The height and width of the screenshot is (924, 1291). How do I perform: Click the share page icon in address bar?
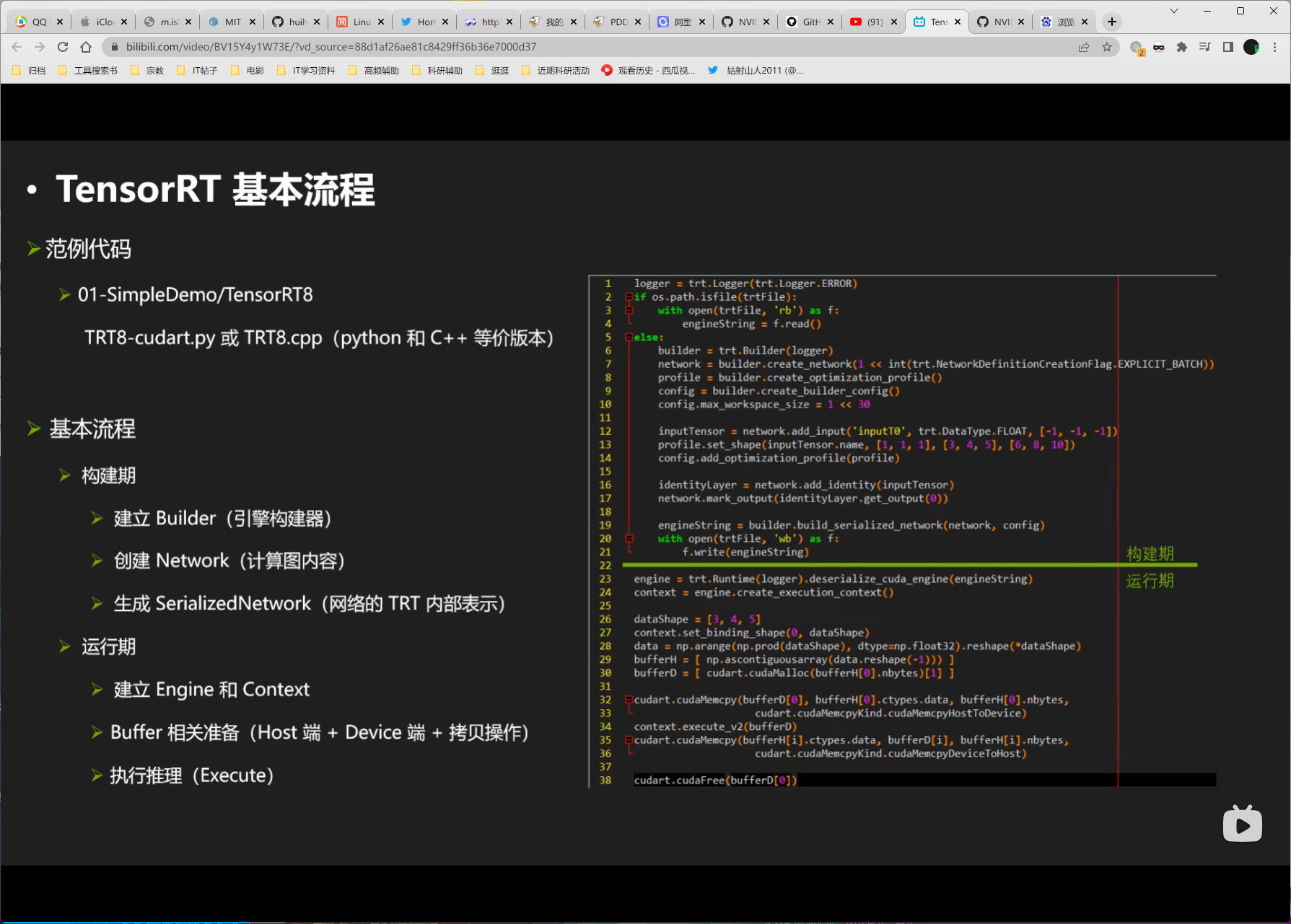(x=1084, y=47)
